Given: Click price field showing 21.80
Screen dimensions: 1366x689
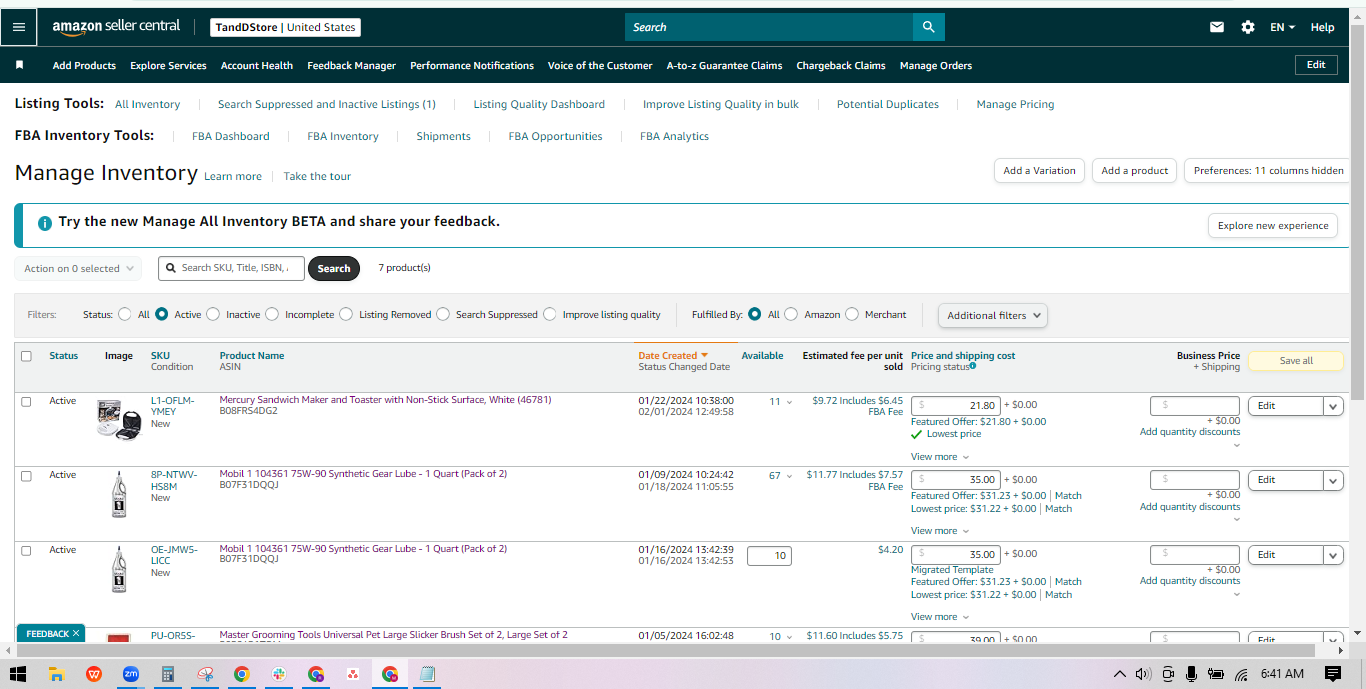Looking at the screenshot, I should coord(955,406).
